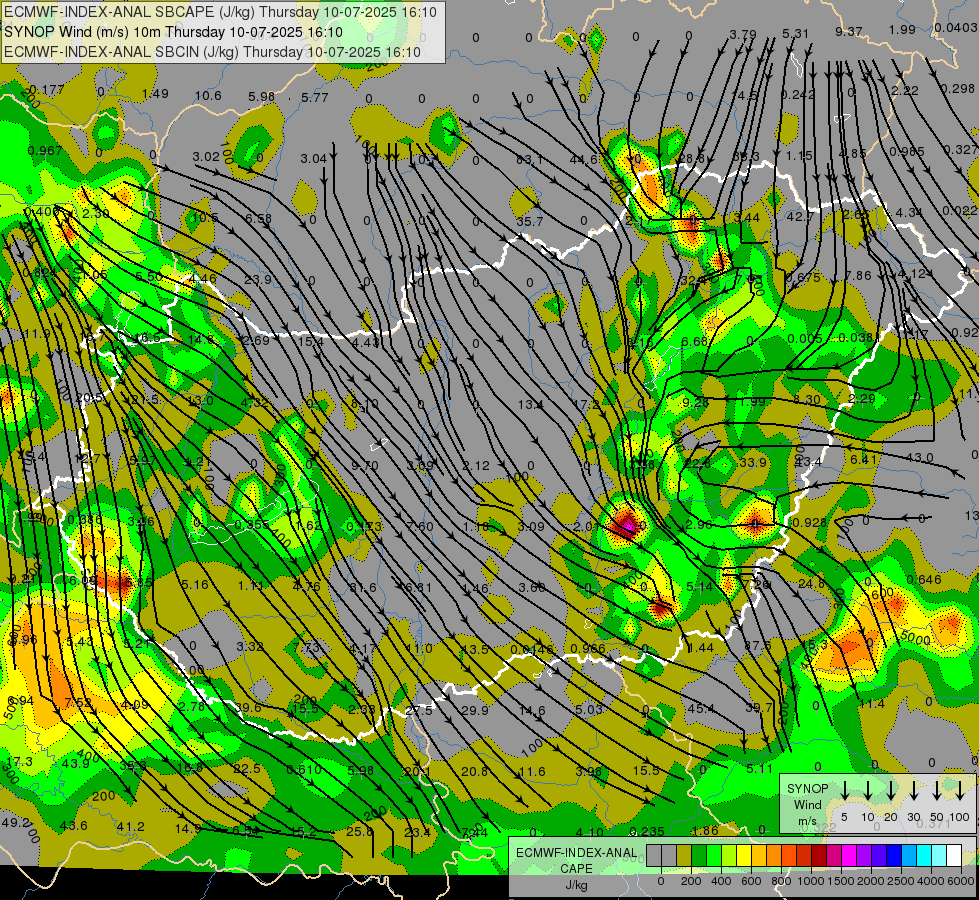Click the '29.9' value on the map
The height and width of the screenshot is (900, 979).
click(x=475, y=710)
